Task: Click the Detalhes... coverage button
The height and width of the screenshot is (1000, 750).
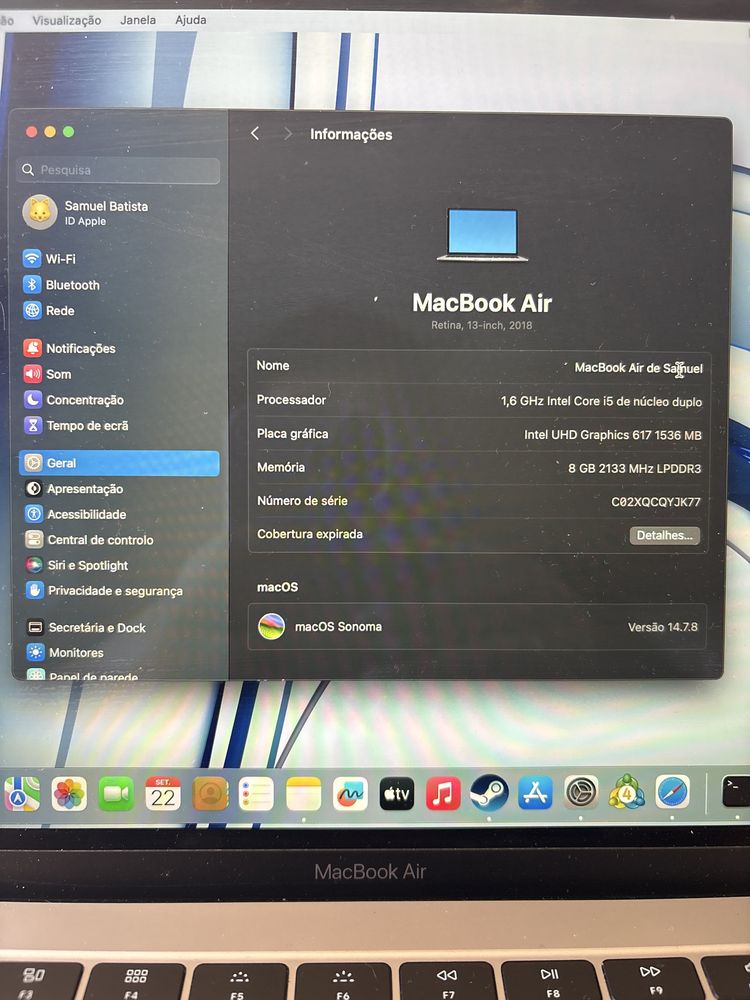Action: coord(665,535)
